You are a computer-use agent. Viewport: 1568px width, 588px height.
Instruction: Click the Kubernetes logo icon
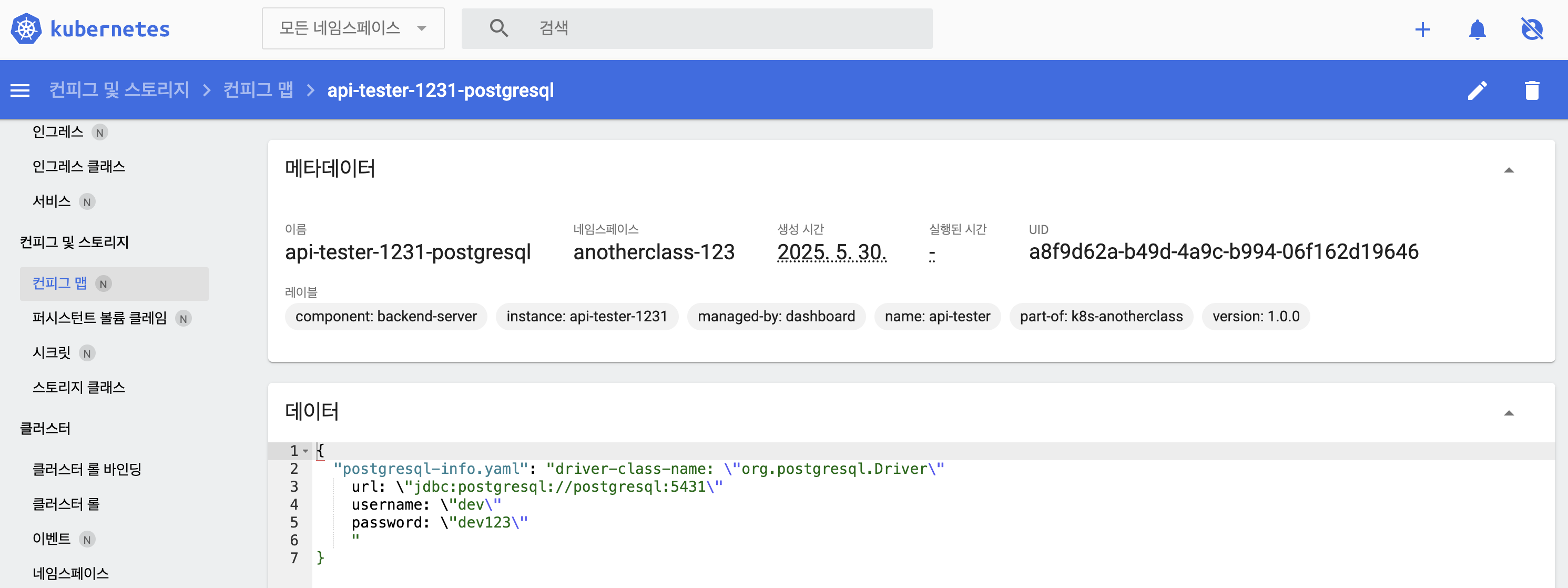click(26, 28)
